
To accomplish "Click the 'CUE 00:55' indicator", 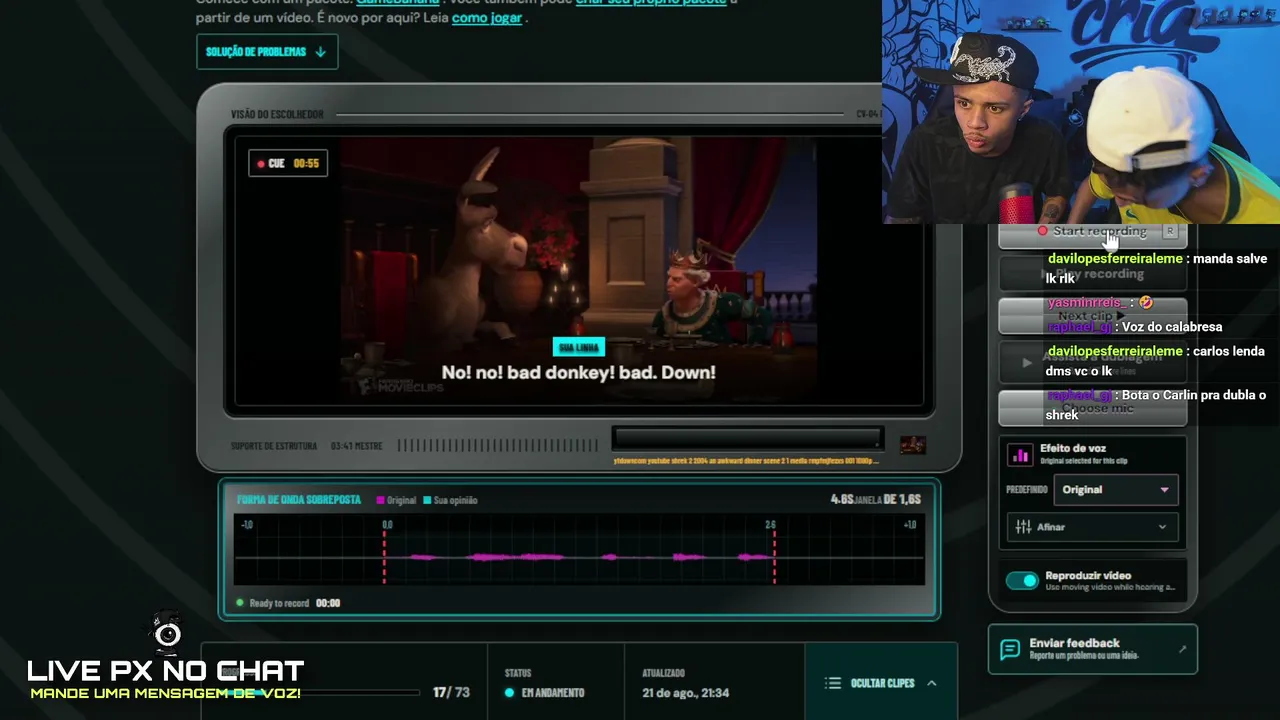I will tap(288, 163).
